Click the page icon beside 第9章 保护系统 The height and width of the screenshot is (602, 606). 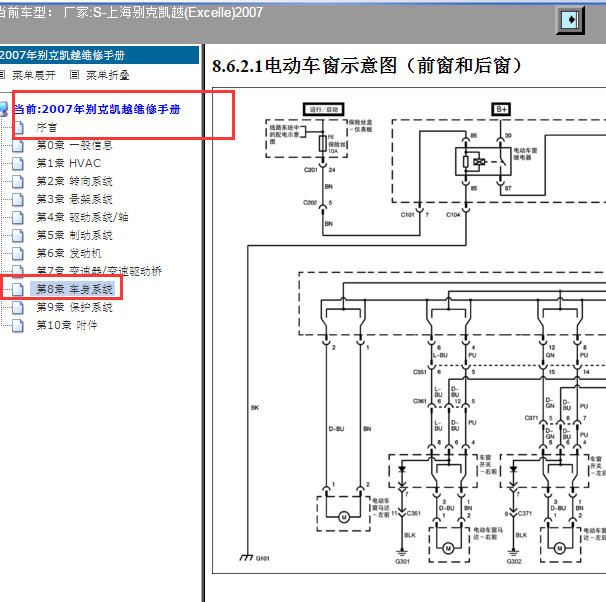point(18,308)
